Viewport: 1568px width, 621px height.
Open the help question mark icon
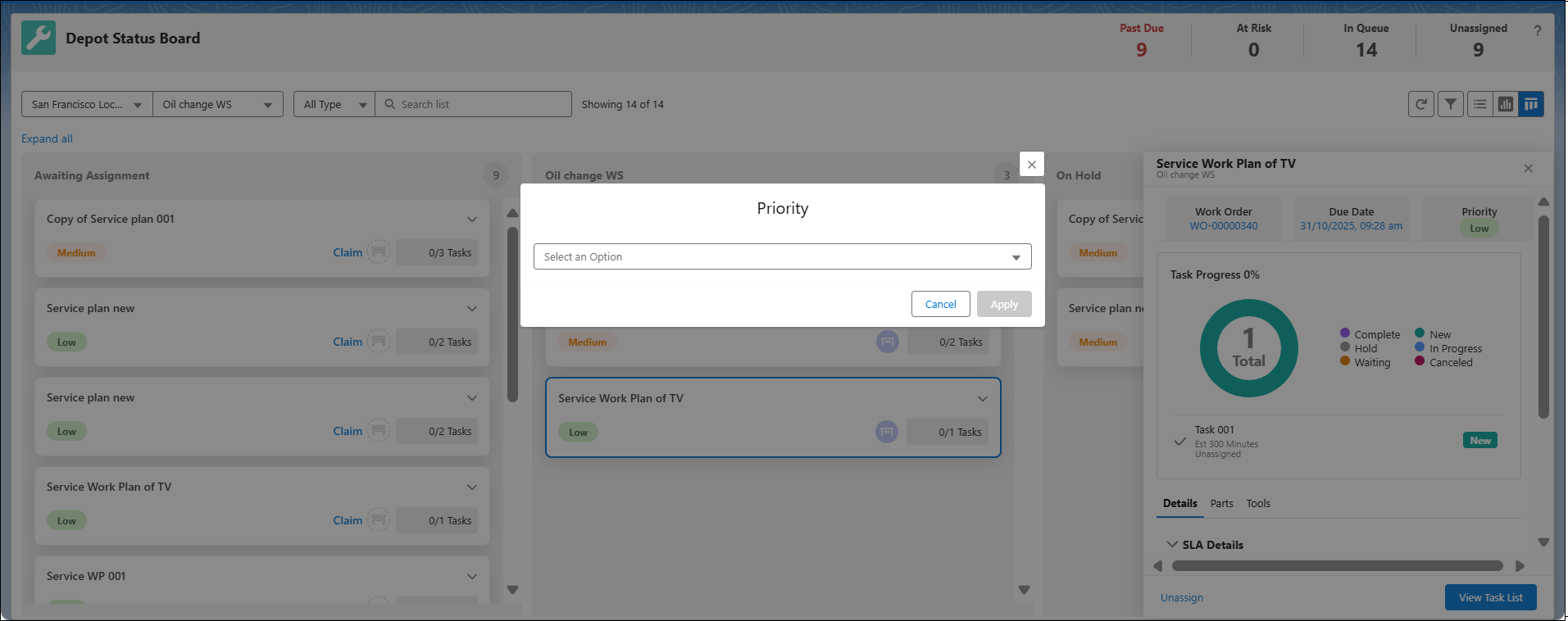(1538, 30)
